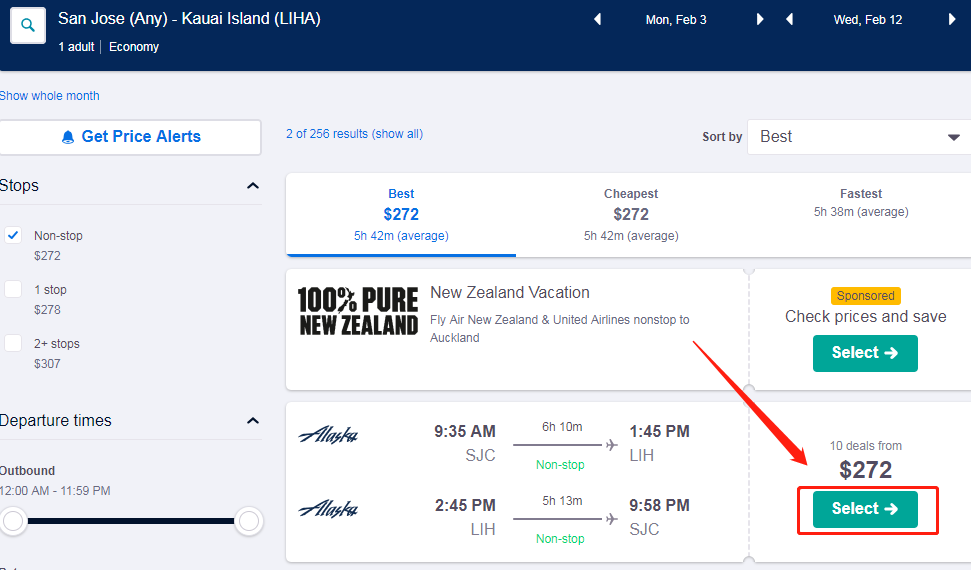Click the 100% Pure New Zealand logo

[358, 311]
